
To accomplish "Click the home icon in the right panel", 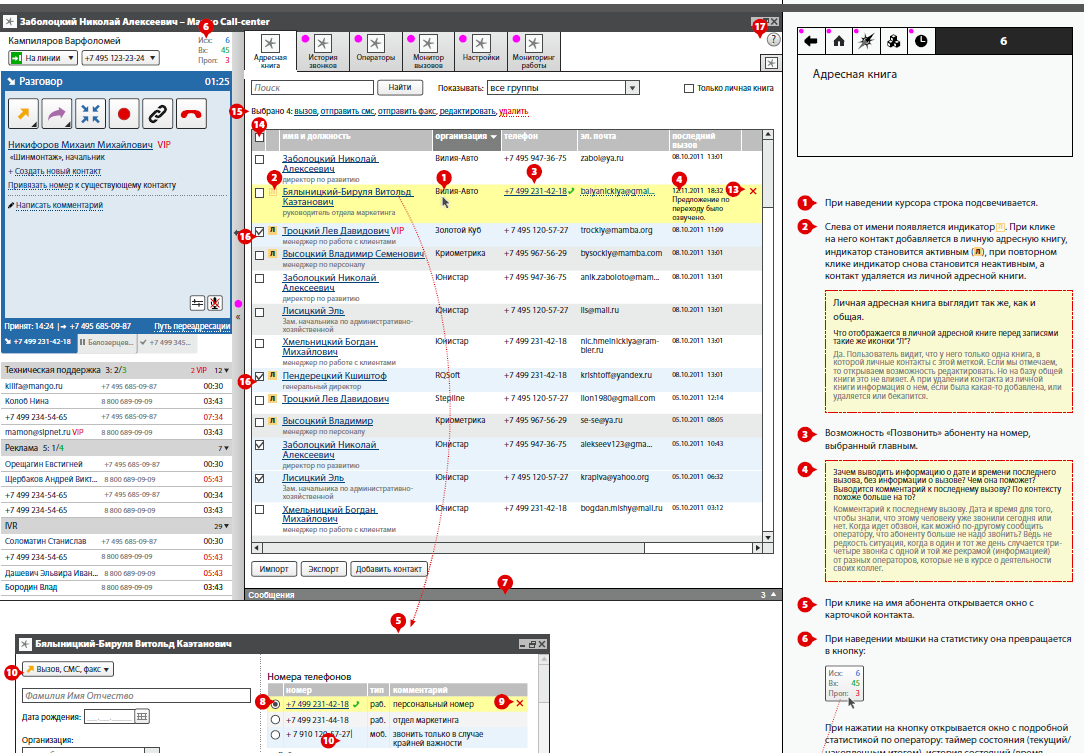I will click(839, 41).
